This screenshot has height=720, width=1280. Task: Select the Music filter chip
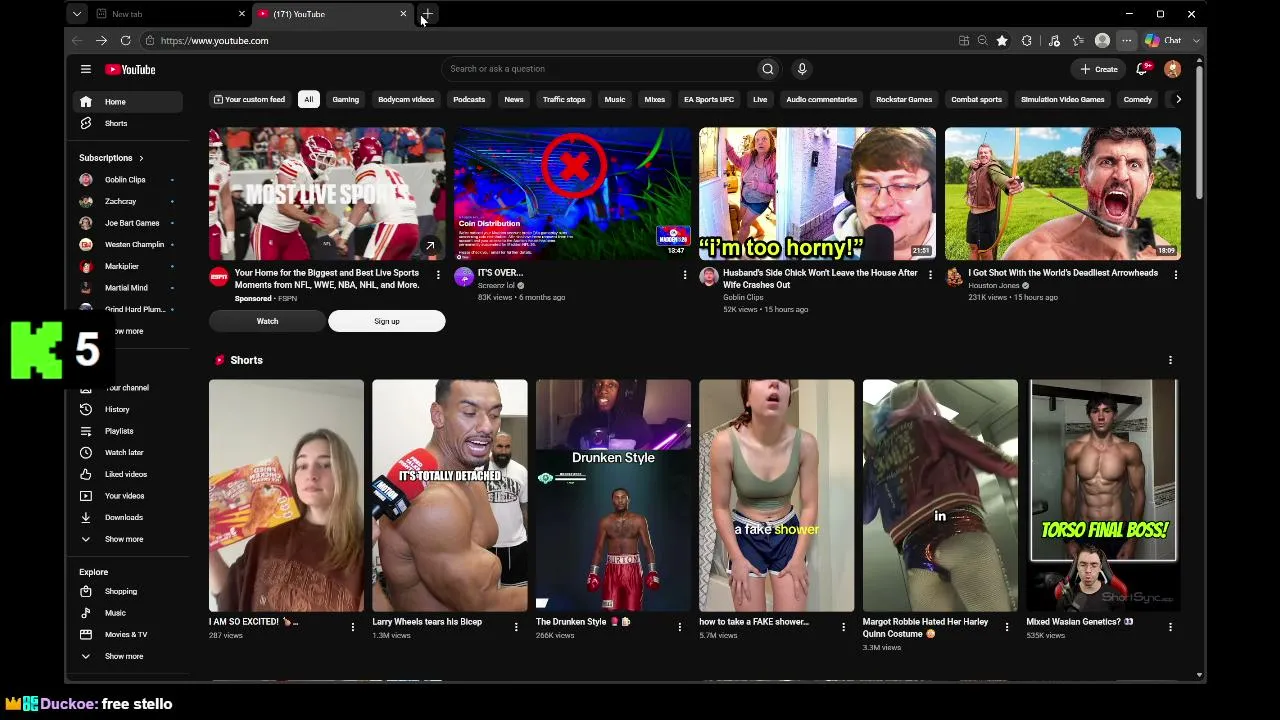pos(615,99)
